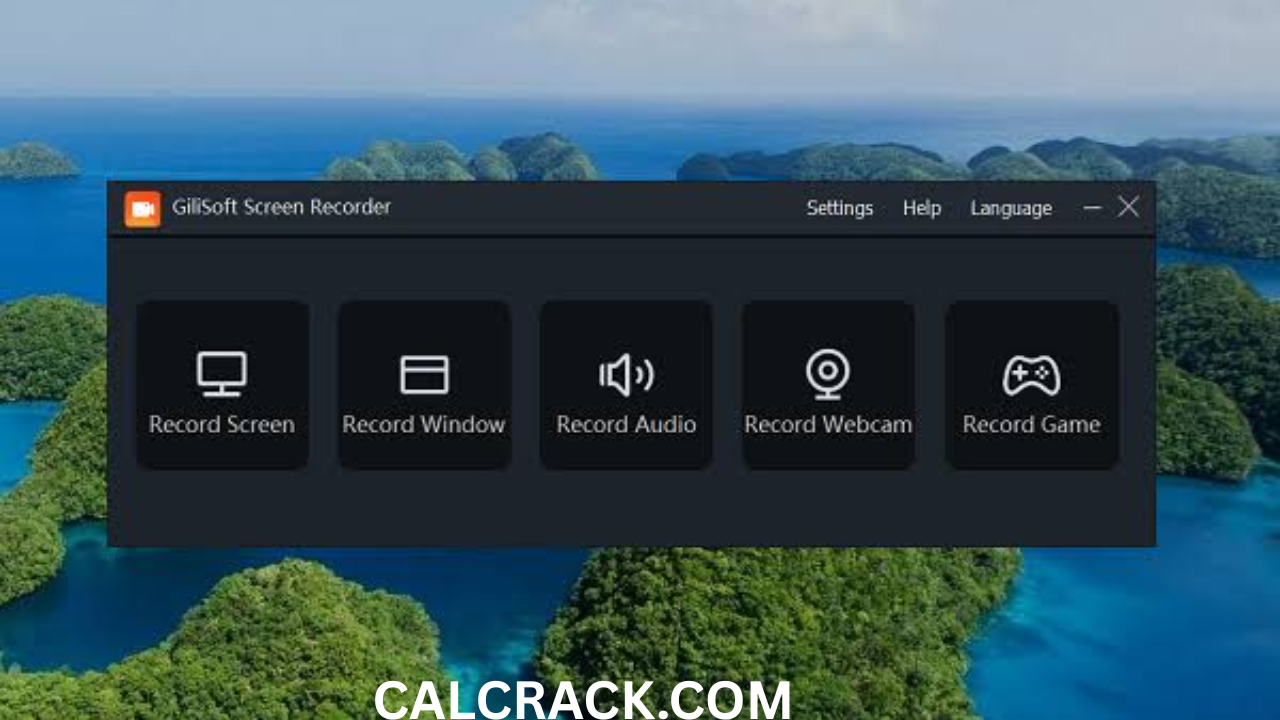Click the Record Audio label
Image resolution: width=1280 pixels, height=720 pixels.
[626, 424]
